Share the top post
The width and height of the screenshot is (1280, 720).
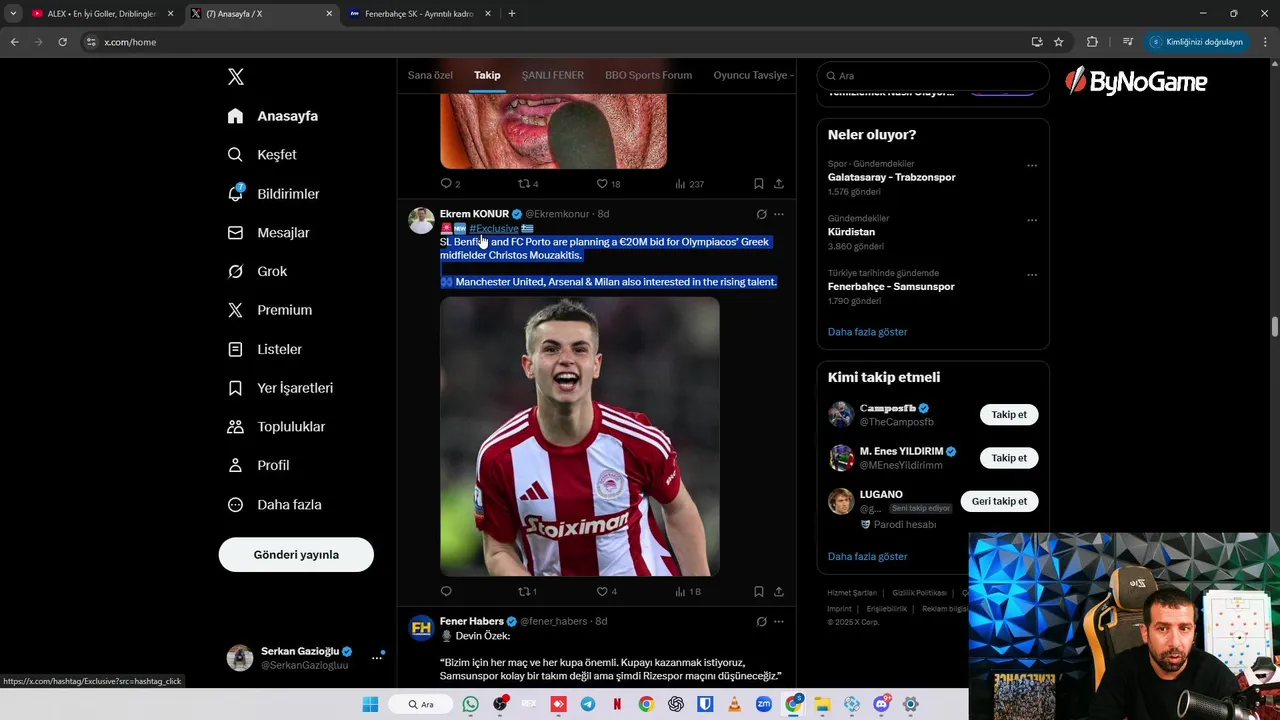tap(779, 184)
